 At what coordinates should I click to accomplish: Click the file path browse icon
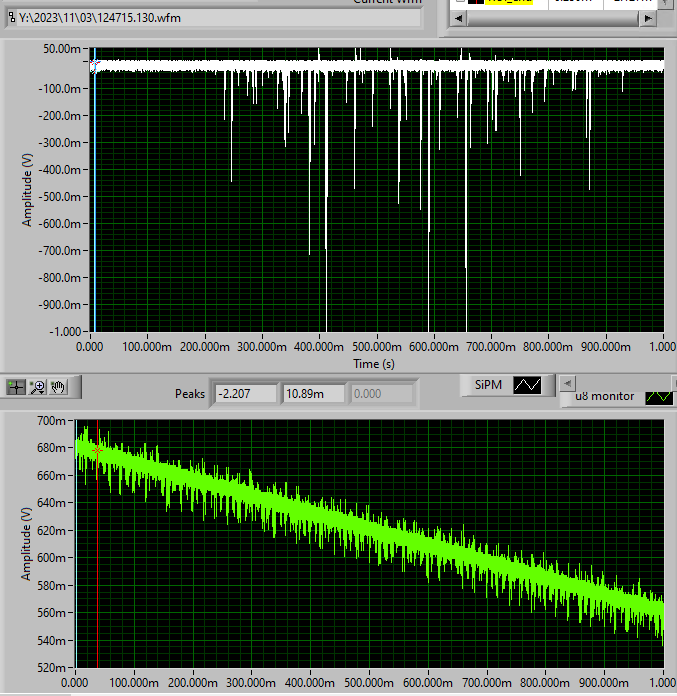click(x=12, y=18)
